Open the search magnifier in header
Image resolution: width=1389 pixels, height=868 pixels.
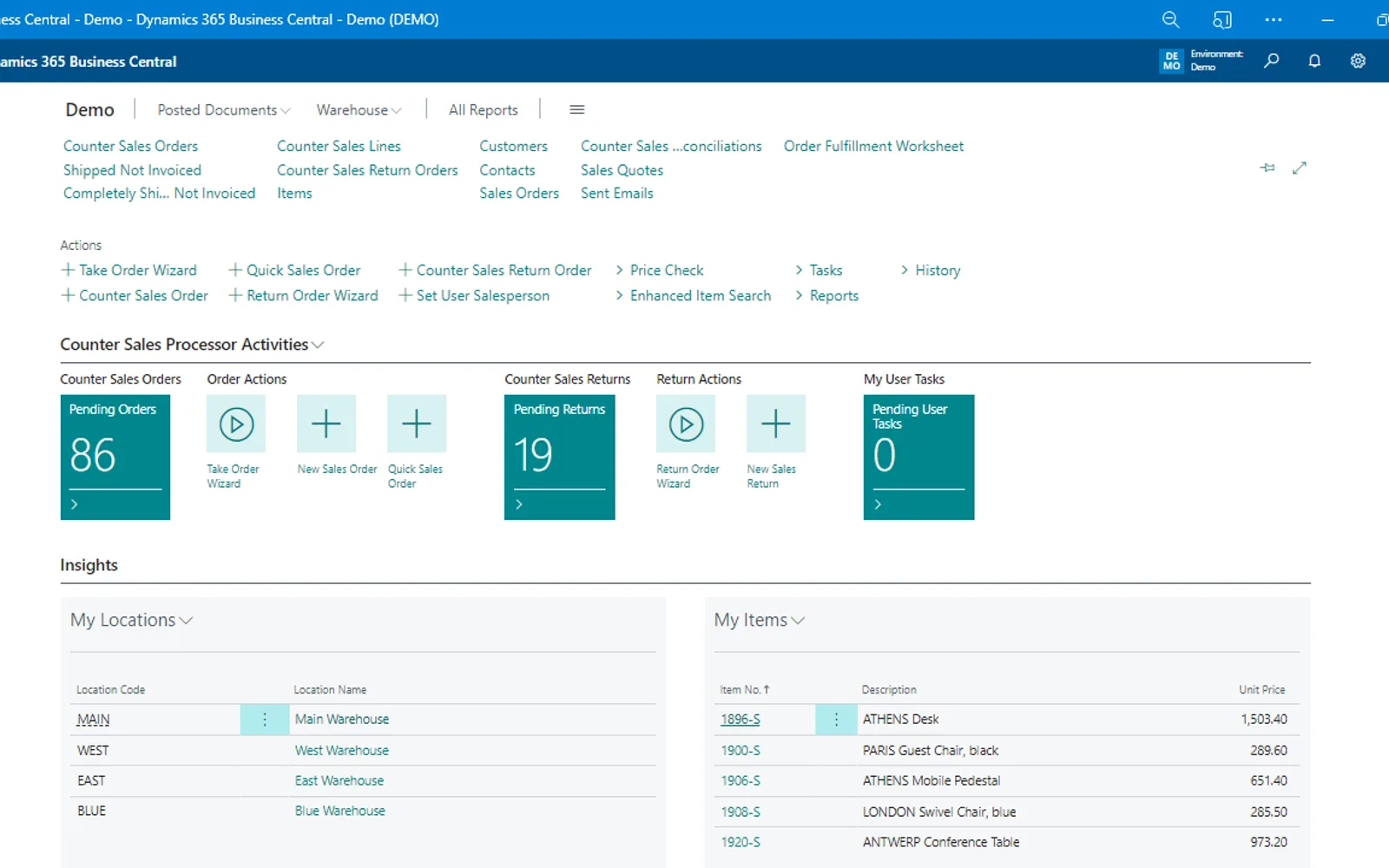1272,61
